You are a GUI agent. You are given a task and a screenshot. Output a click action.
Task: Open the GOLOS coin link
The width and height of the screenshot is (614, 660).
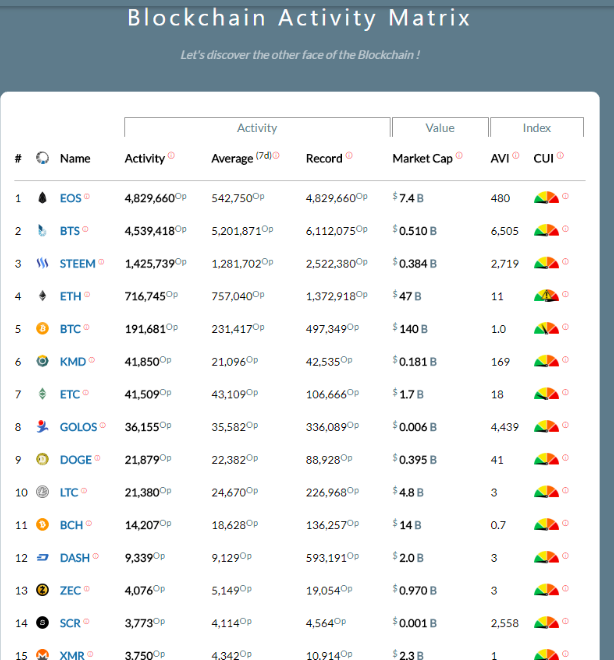78,427
